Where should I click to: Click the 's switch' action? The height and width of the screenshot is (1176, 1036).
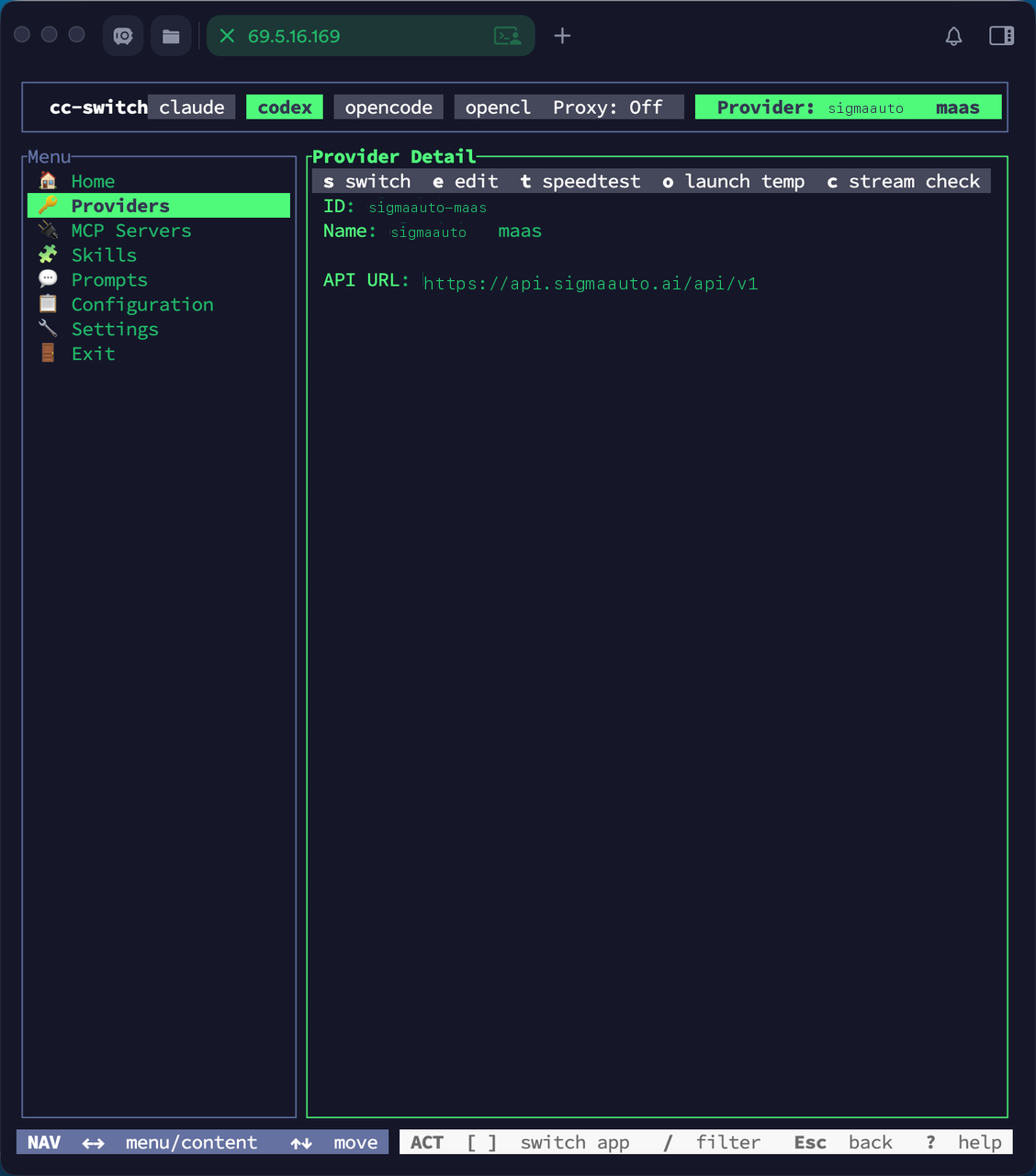click(x=366, y=181)
